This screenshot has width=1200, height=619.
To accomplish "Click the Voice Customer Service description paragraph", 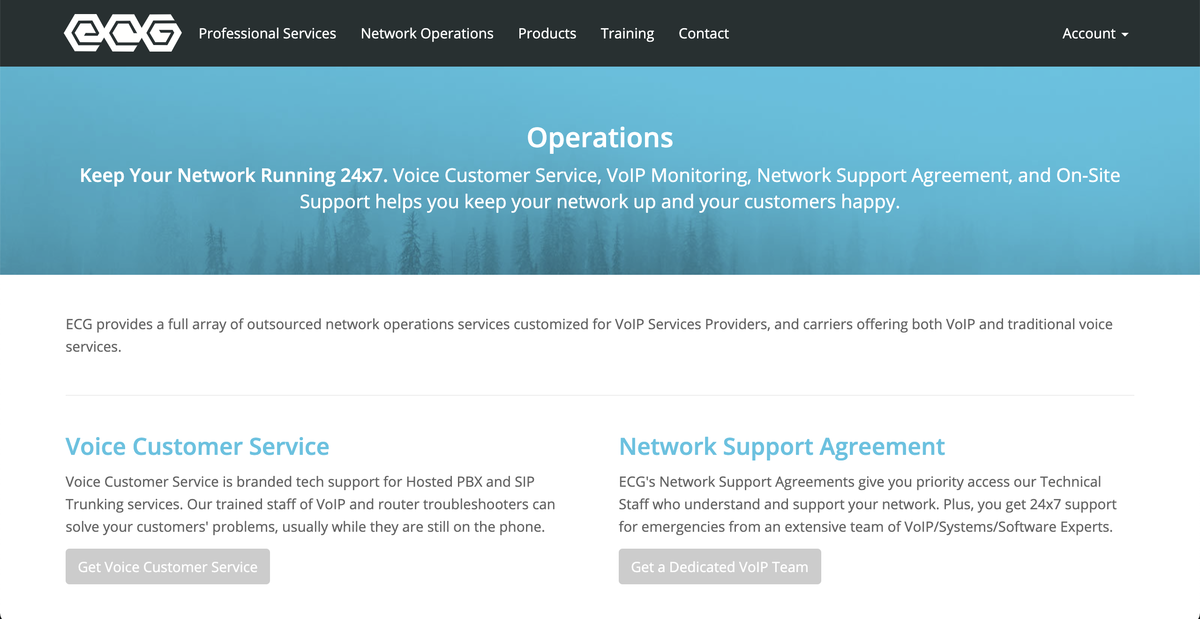I will [310, 504].
